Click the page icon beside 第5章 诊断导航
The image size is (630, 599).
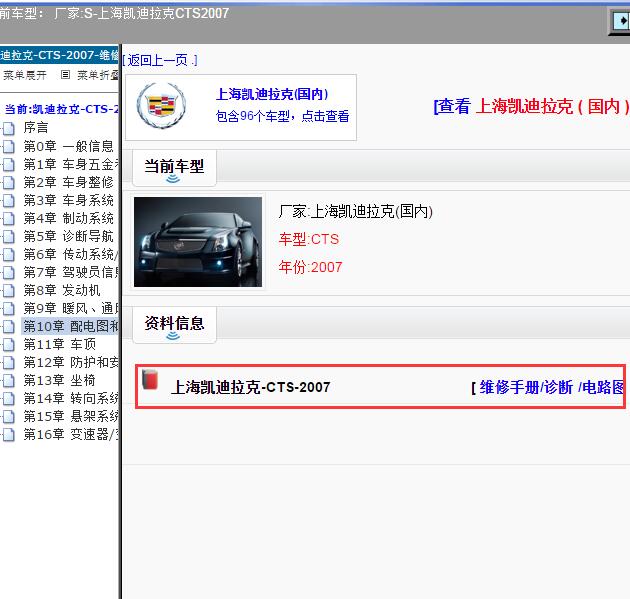(x=9, y=236)
